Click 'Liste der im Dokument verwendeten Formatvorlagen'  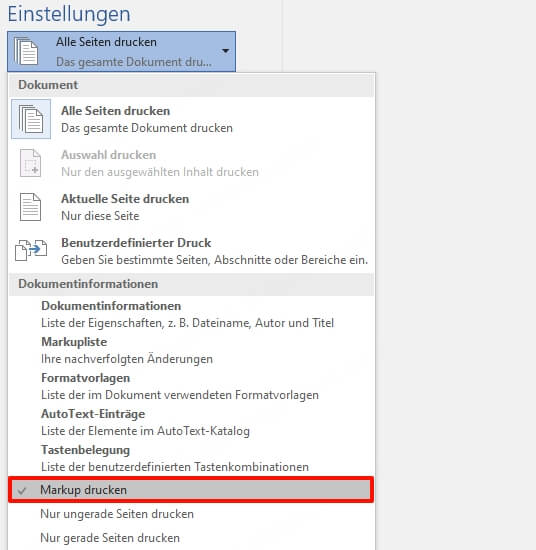pos(180,395)
